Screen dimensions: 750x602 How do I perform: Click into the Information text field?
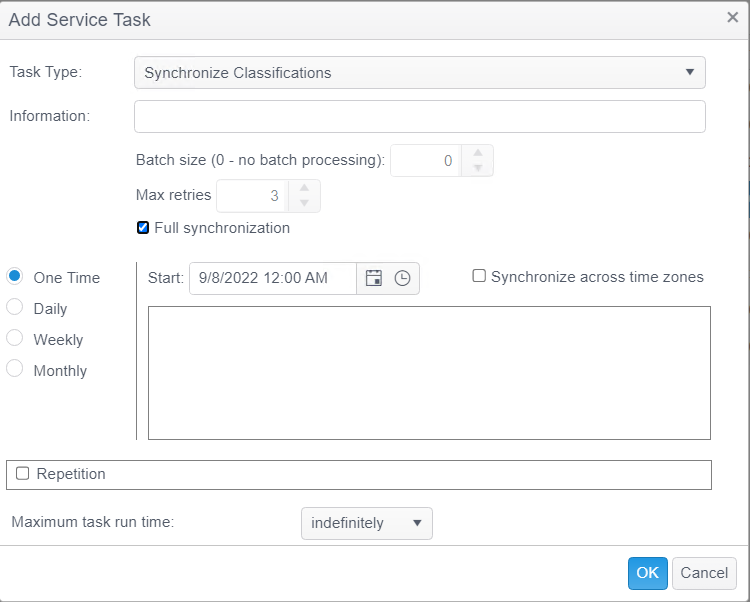pyautogui.click(x=419, y=116)
